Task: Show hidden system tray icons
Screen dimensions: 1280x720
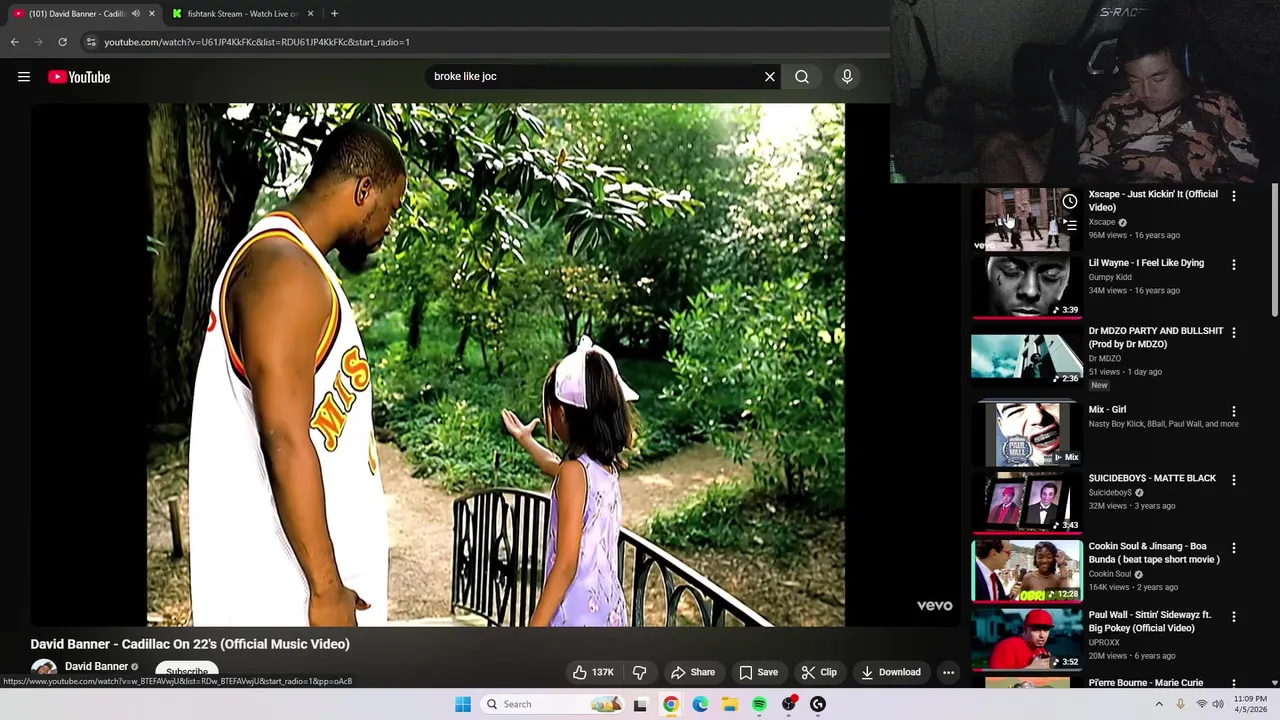Action: coord(1159,704)
